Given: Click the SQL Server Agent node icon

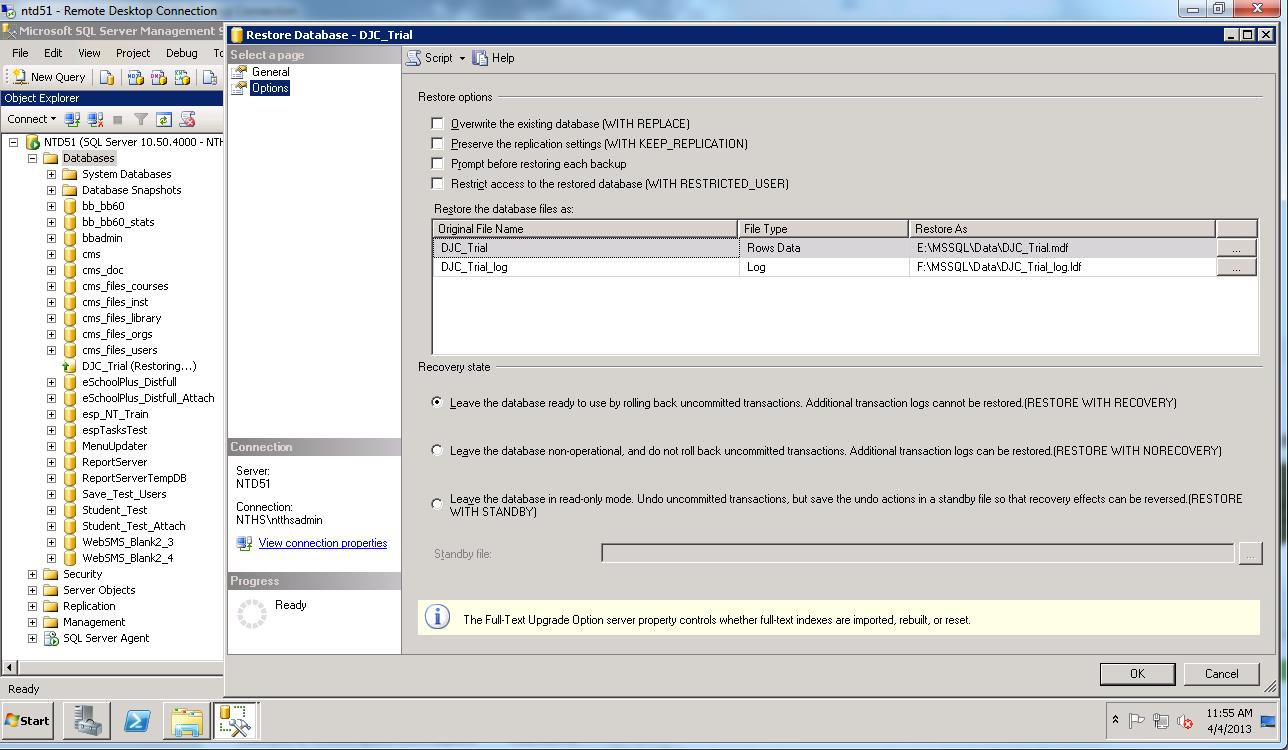Looking at the screenshot, I should click(x=51, y=638).
